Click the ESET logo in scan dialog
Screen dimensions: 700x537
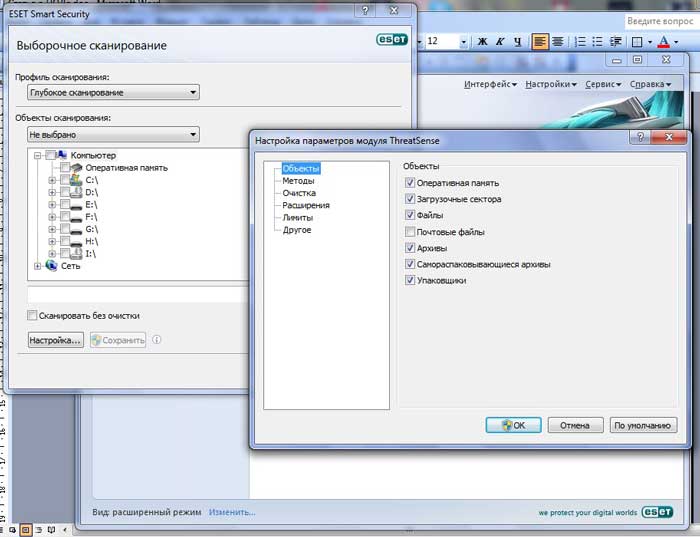click(392, 39)
